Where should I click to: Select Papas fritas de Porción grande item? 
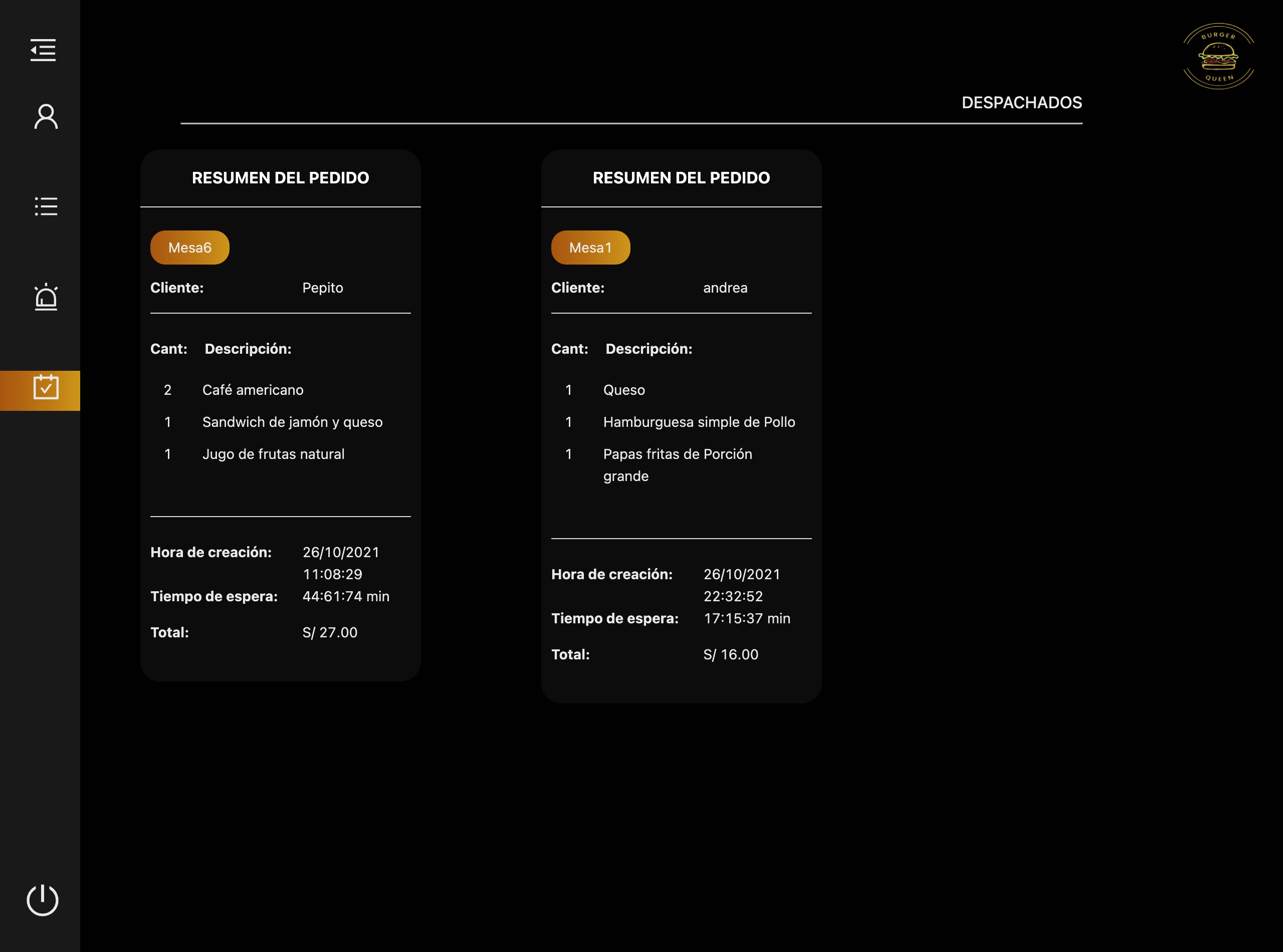pyautogui.click(x=677, y=464)
